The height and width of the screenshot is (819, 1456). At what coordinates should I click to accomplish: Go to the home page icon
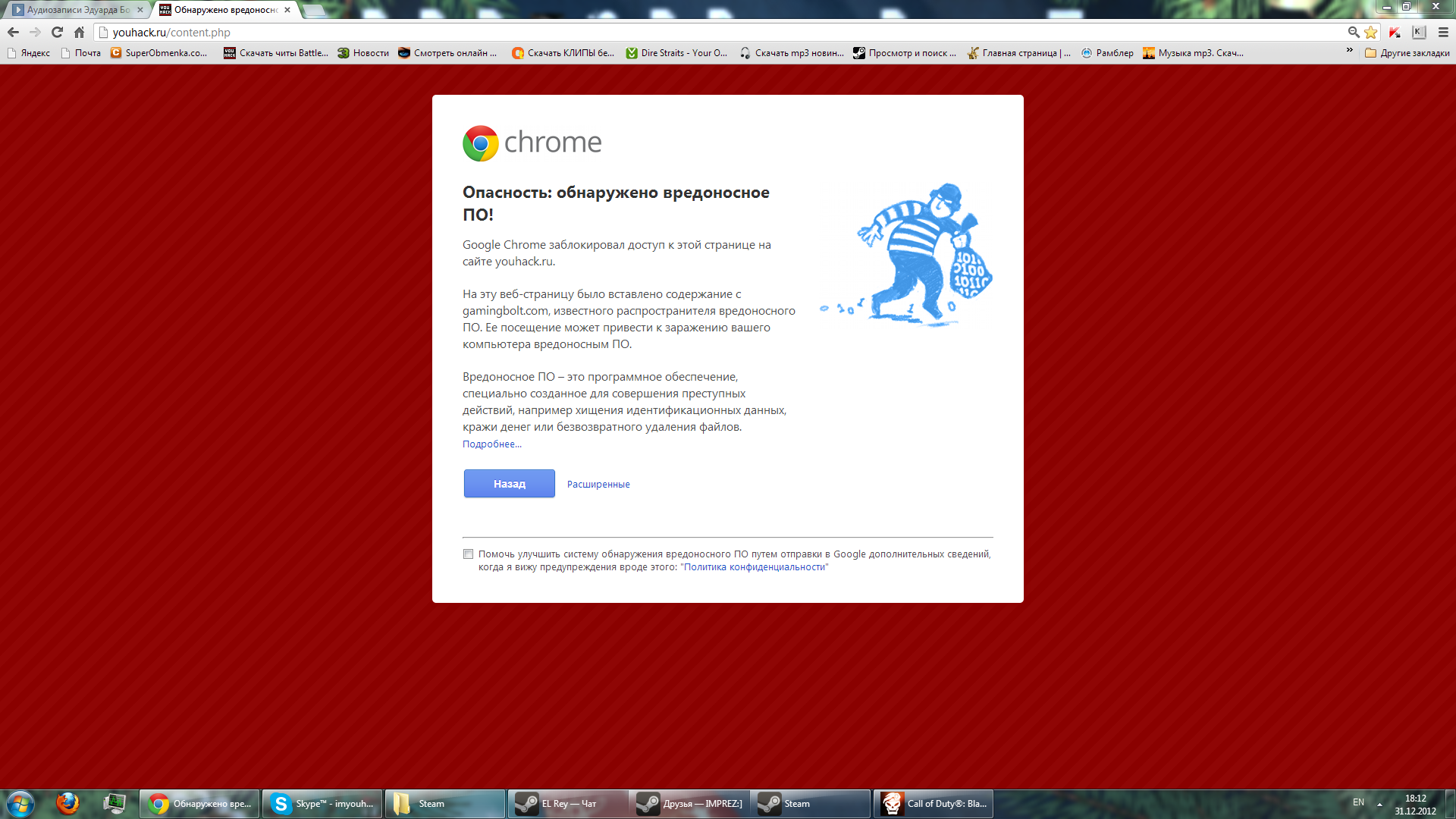click(x=79, y=32)
